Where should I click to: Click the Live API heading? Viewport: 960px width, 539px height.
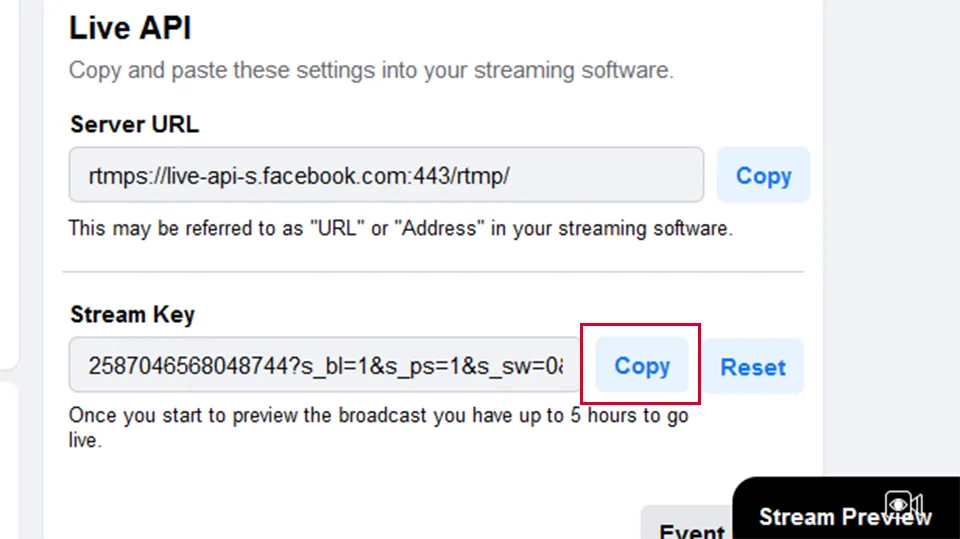pos(130,28)
